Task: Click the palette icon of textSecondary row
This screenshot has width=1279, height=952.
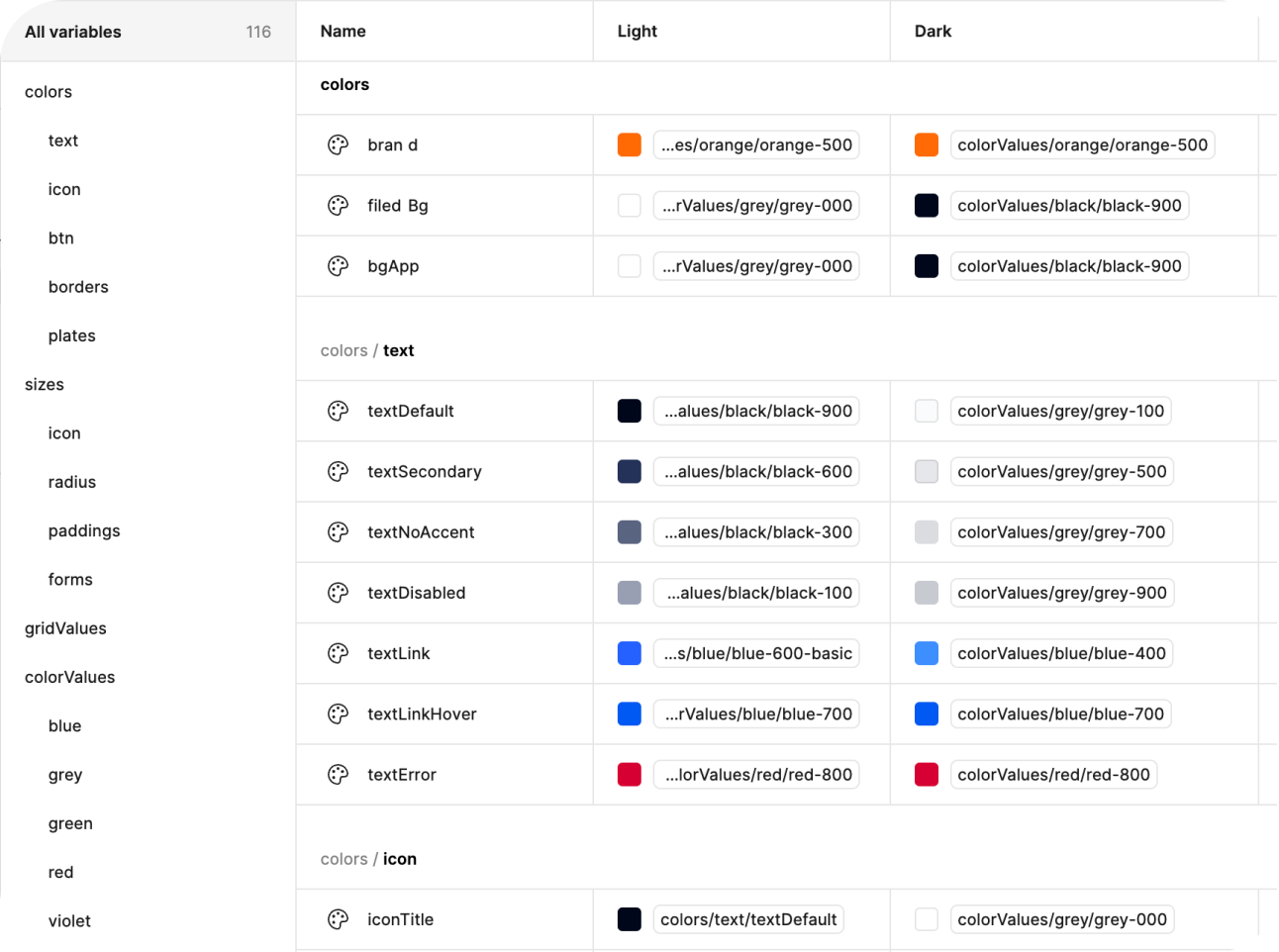Action: (x=338, y=472)
